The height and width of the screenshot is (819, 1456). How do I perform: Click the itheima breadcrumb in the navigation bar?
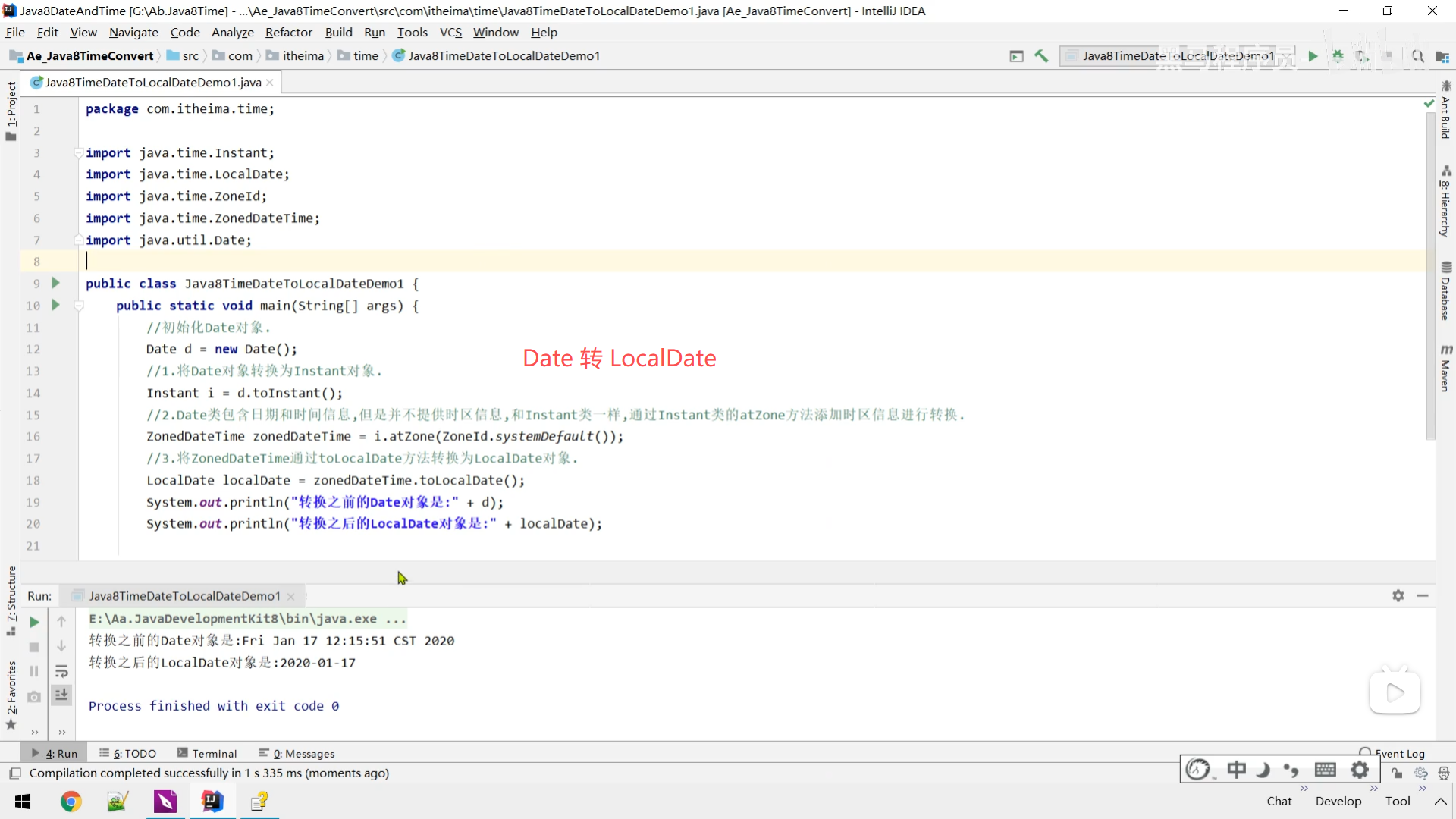tap(303, 56)
